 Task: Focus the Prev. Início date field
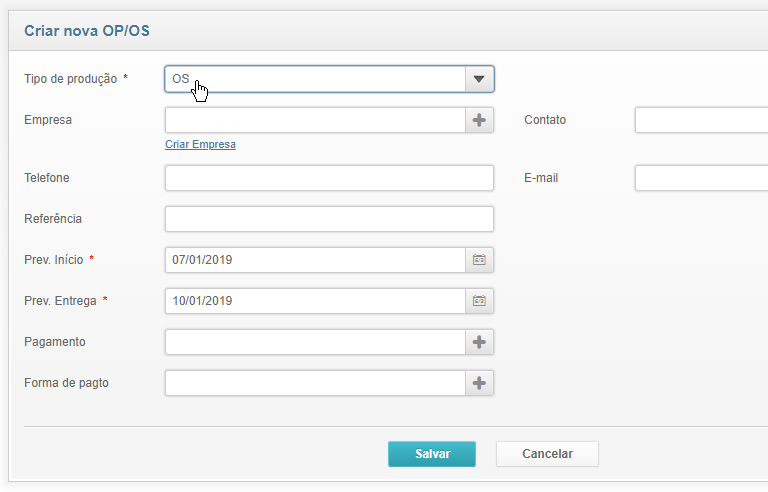pyautogui.click(x=315, y=260)
